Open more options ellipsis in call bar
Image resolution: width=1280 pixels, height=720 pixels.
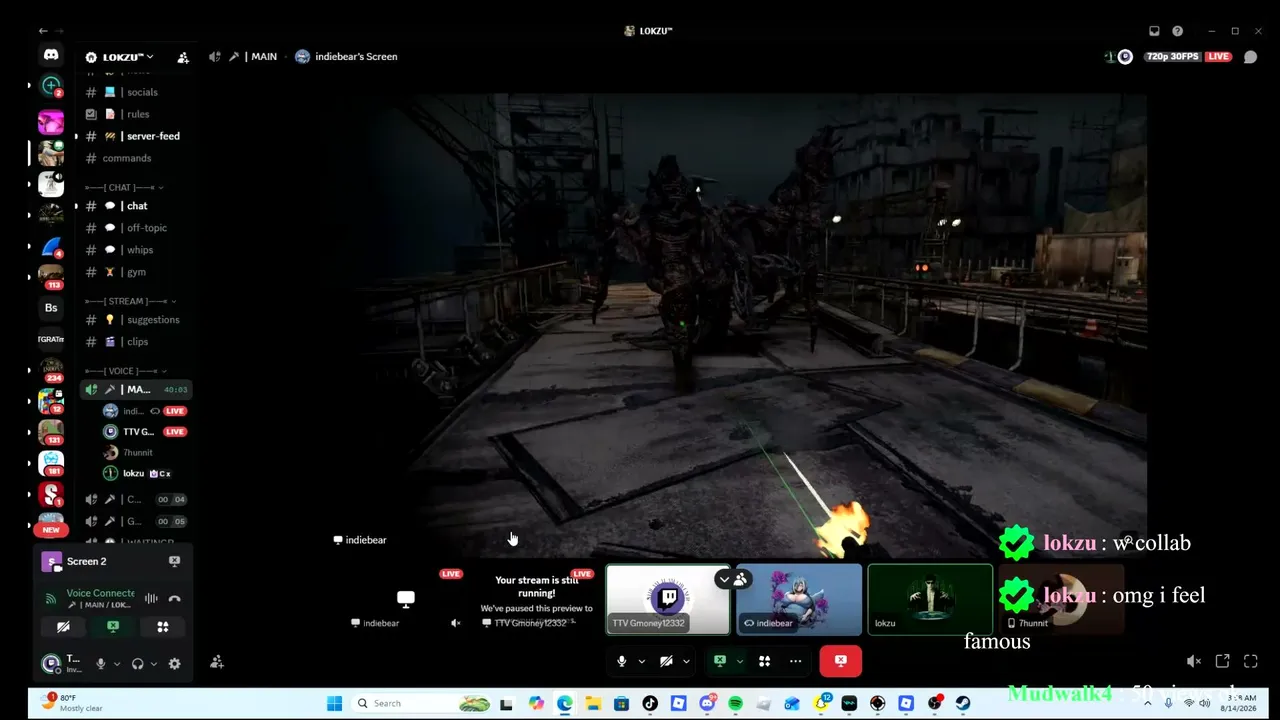tap(795, 661)
